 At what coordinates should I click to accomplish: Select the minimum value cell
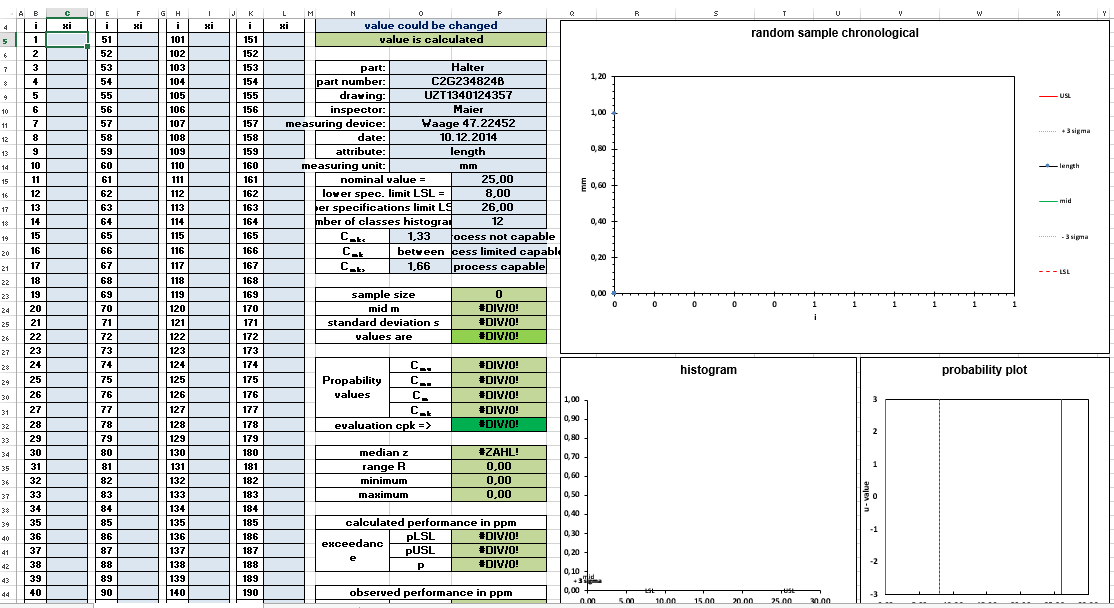(499, 481)
